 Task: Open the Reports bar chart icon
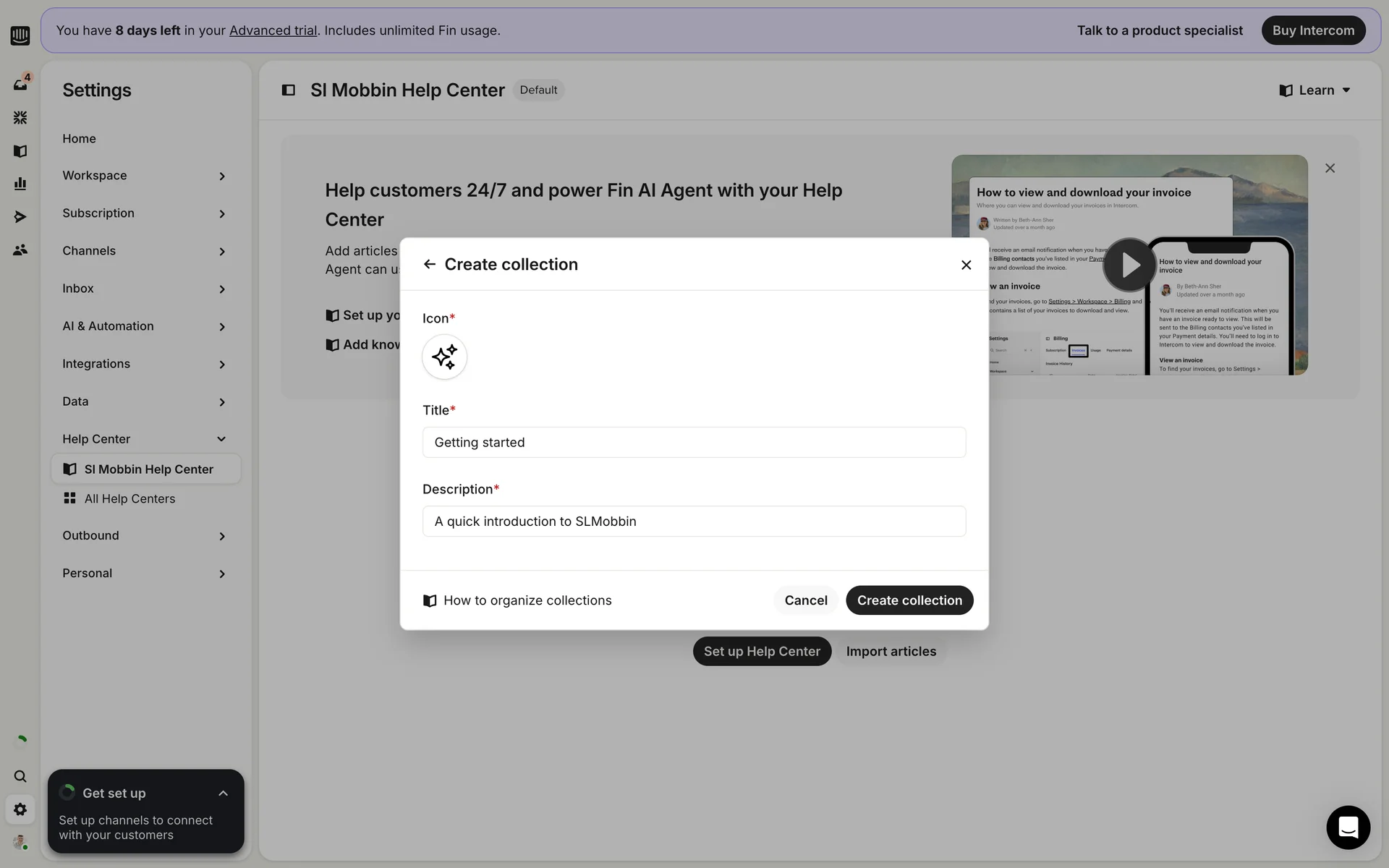[x=20, y=184]
